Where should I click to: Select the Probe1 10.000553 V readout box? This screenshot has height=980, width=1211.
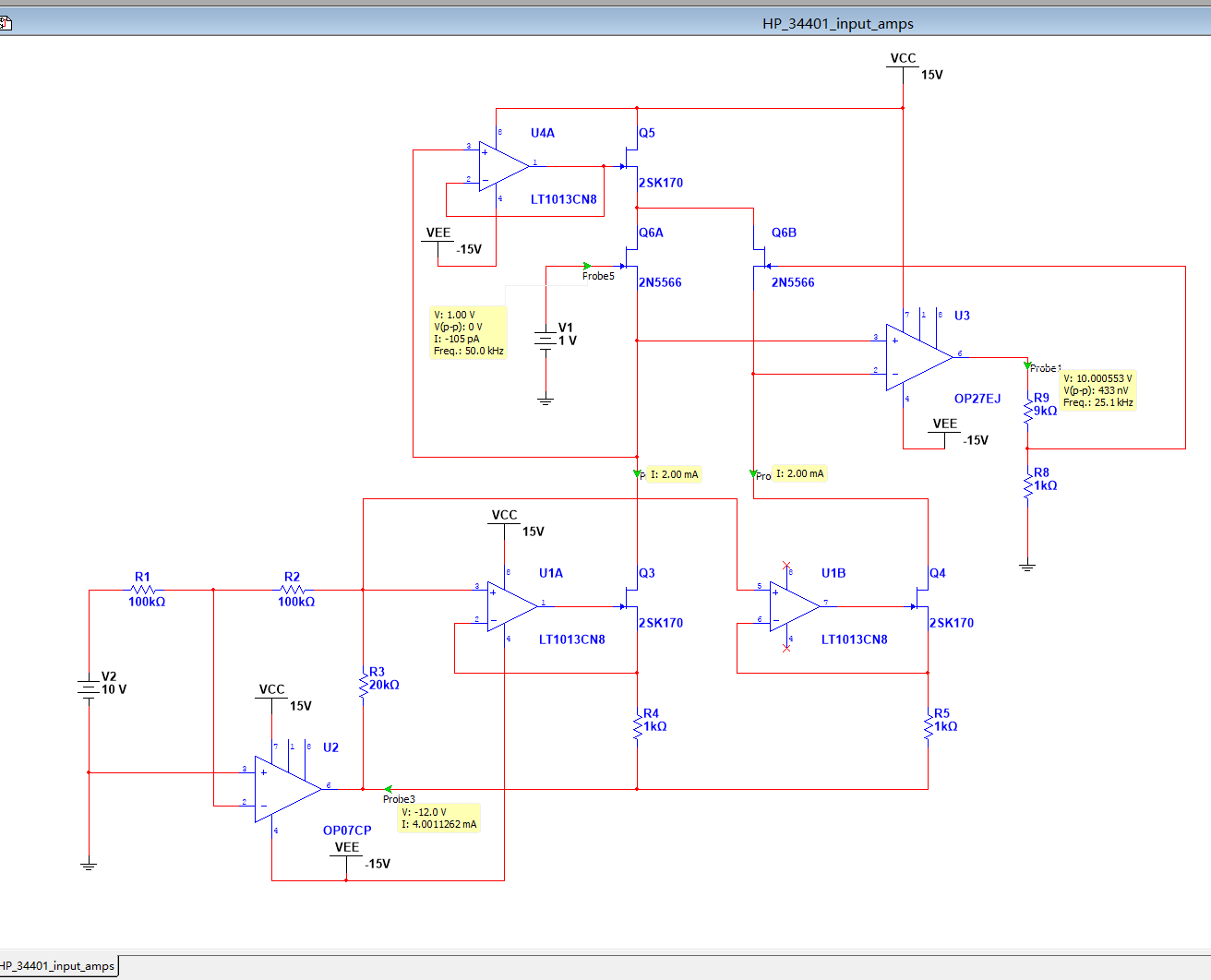pos(1098,390)
